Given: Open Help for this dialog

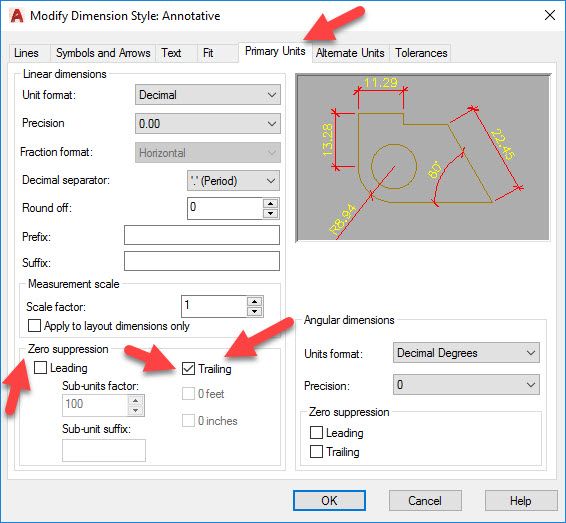Looking at the screenshot, I should click(x=521, y=501).
